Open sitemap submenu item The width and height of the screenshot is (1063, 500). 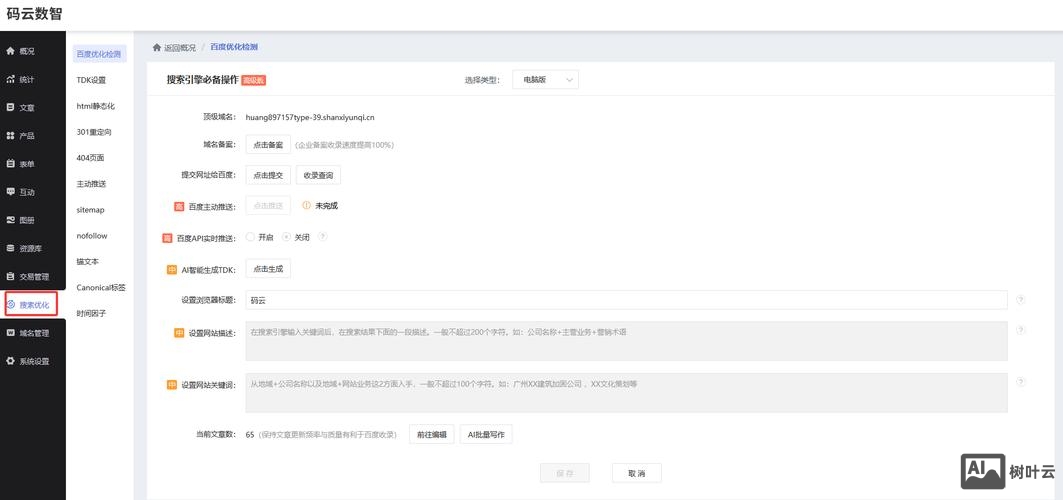coord(90,210)
